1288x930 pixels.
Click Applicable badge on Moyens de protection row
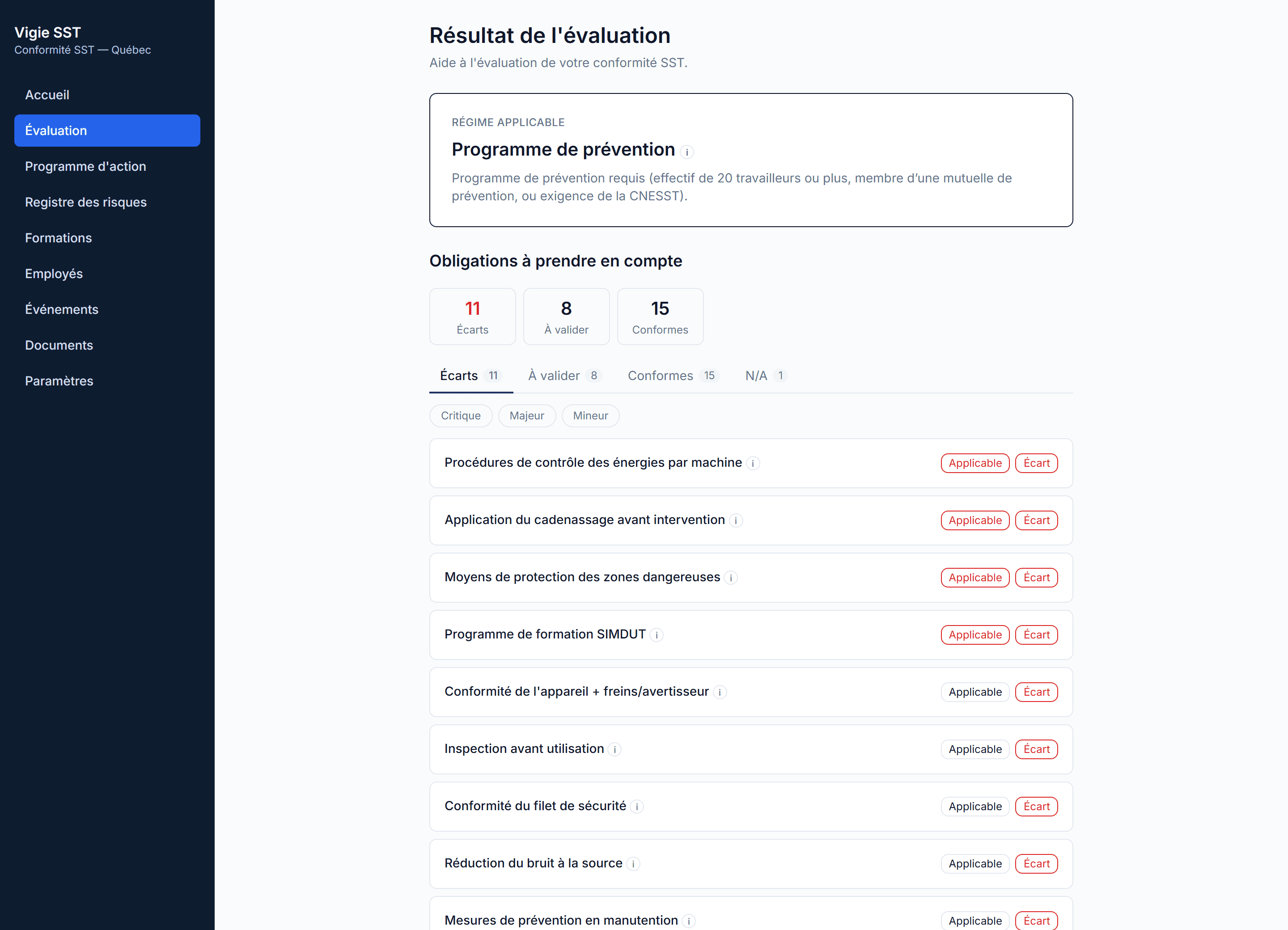[x=975, y=578]
